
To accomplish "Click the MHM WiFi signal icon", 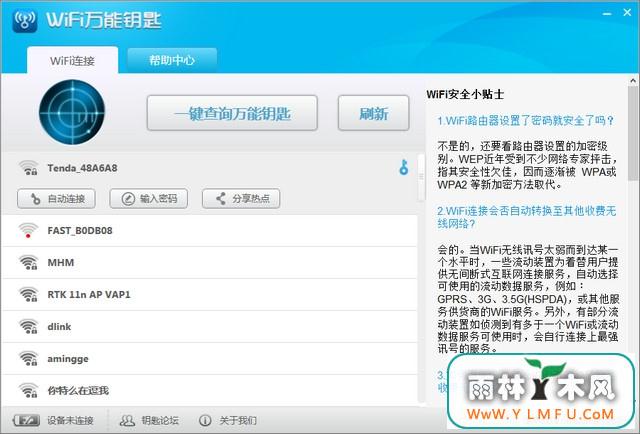I will 29,263.
